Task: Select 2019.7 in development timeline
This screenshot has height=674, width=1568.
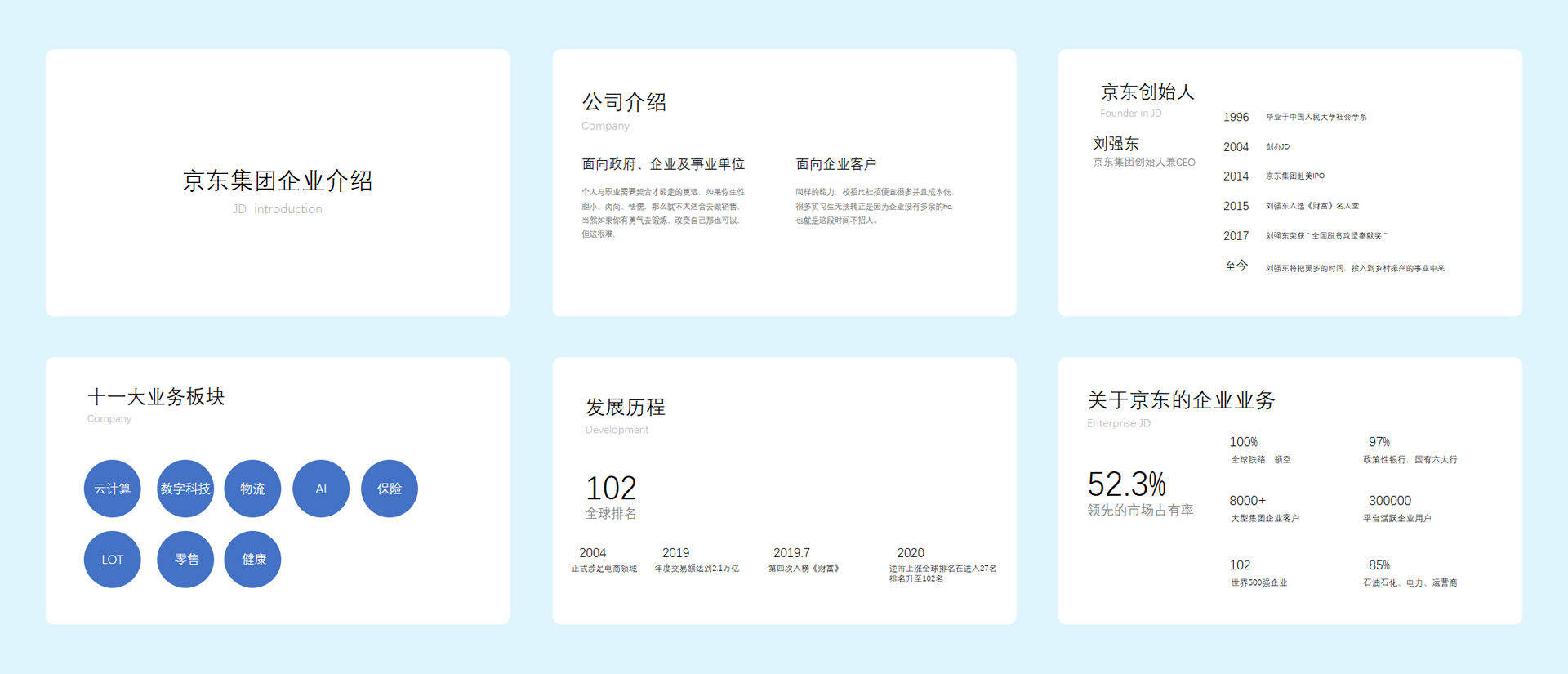Action: pyautogui.click(x=791, y=553)
